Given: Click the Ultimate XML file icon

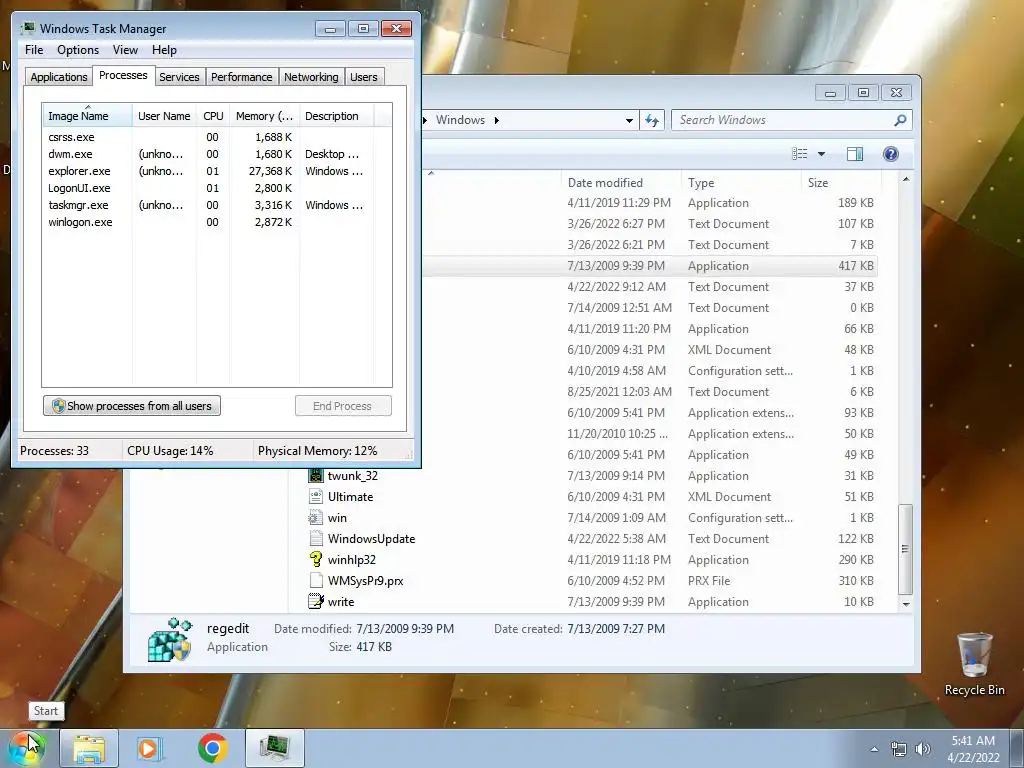Looking at the screenshot, I should point(316,496).
